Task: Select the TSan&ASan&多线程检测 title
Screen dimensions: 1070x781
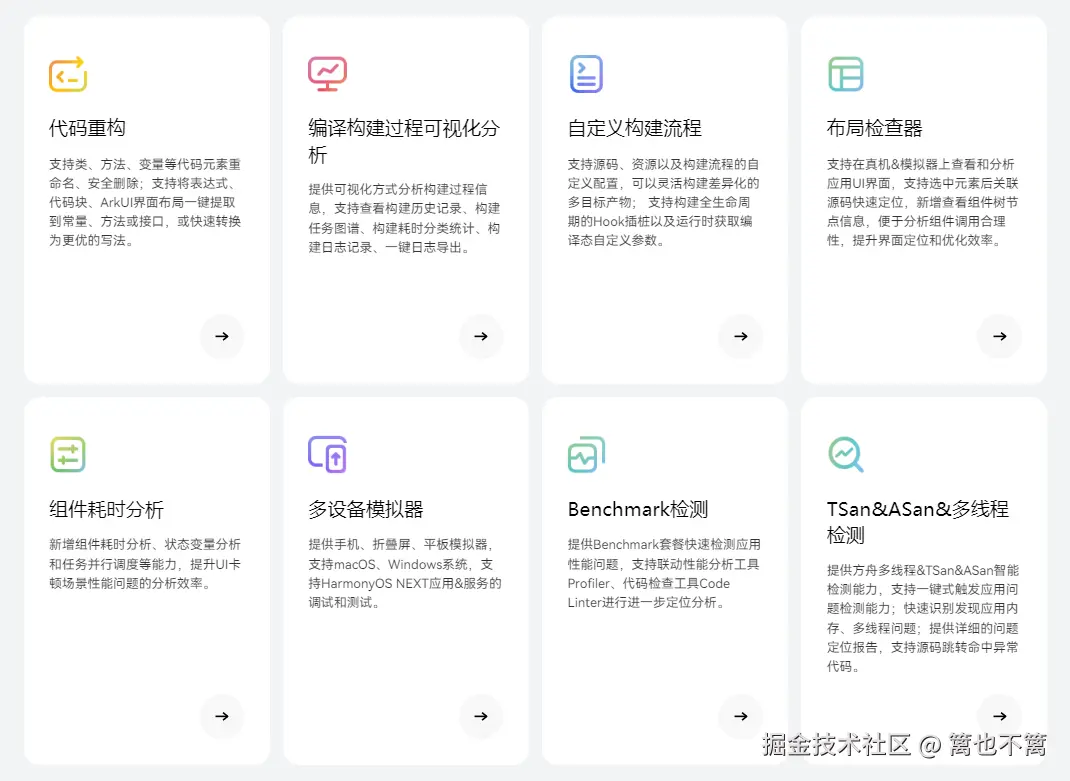Action: pyautogui.click(x=918, y=522)
